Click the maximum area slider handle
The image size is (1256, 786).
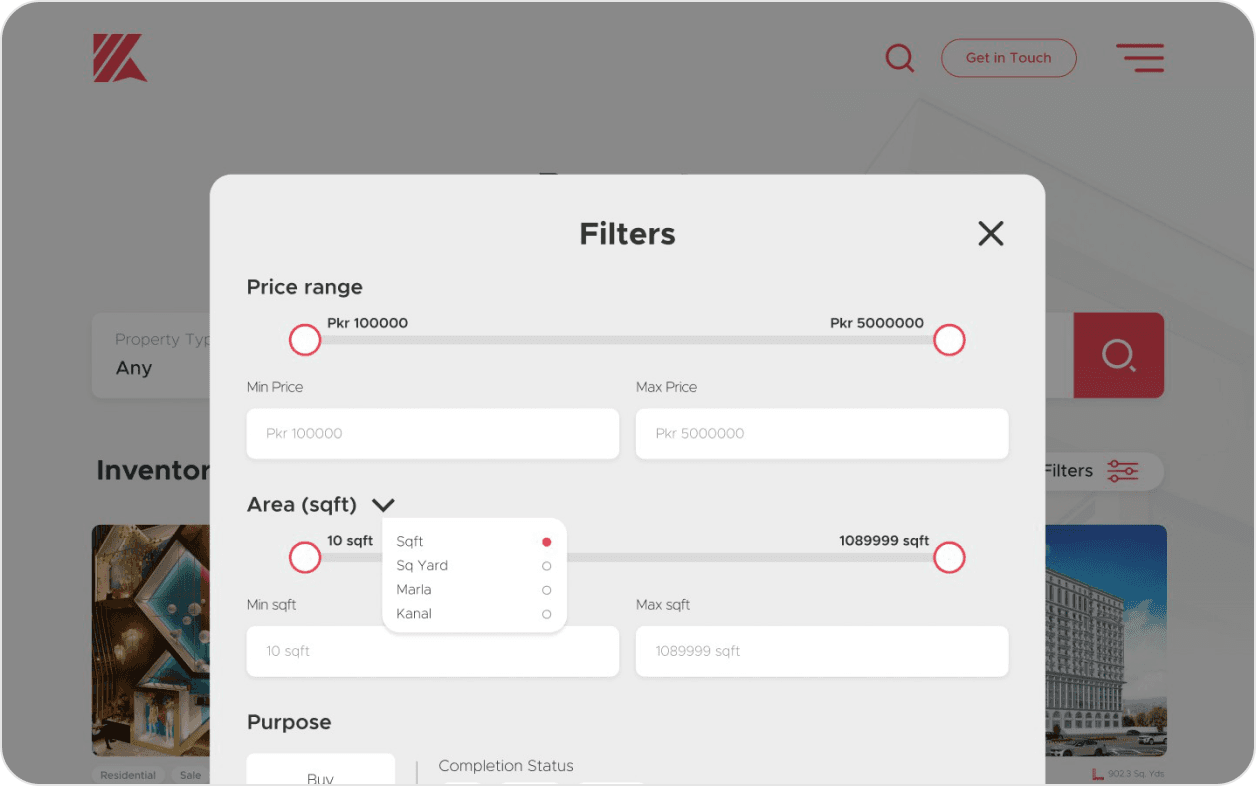pyautogui.click(x=949, y=557)
